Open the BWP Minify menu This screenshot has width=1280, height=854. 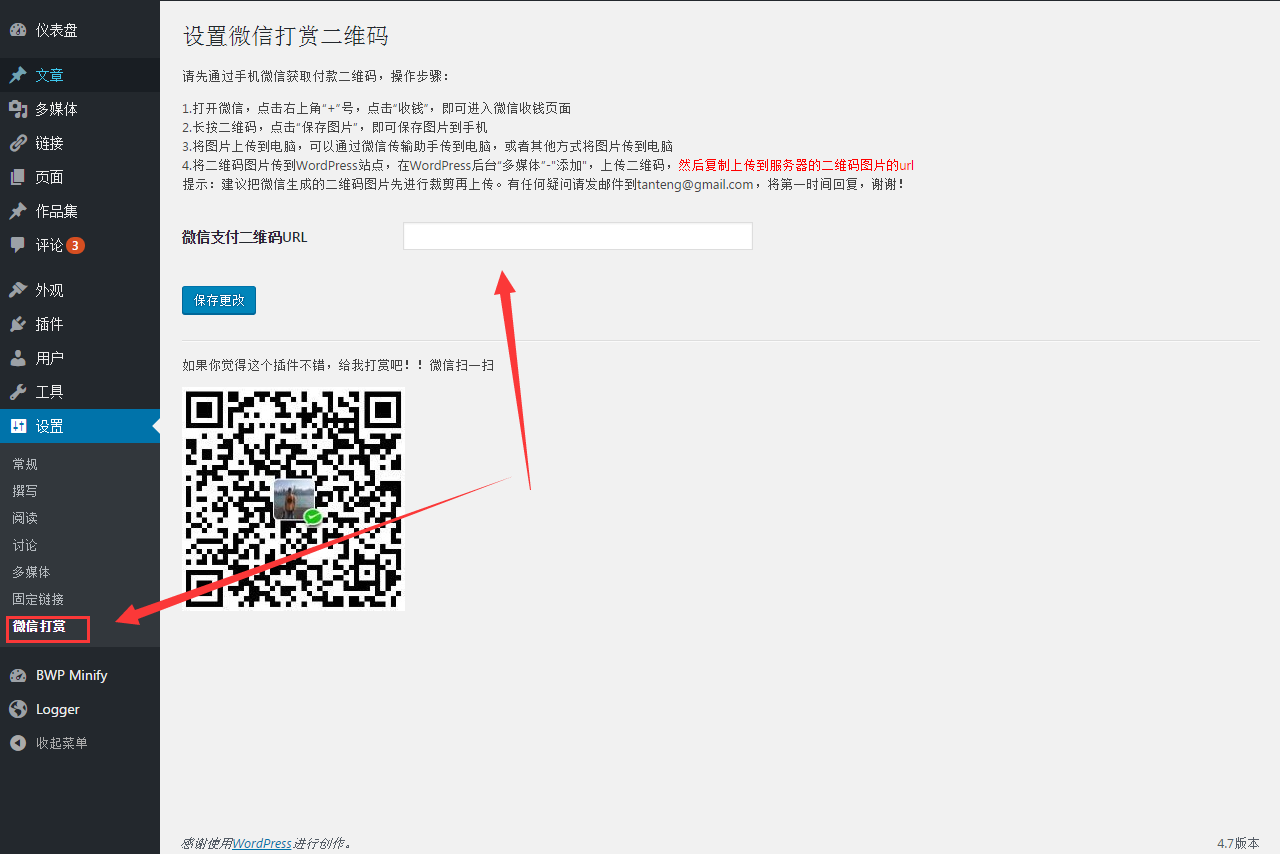80,675
